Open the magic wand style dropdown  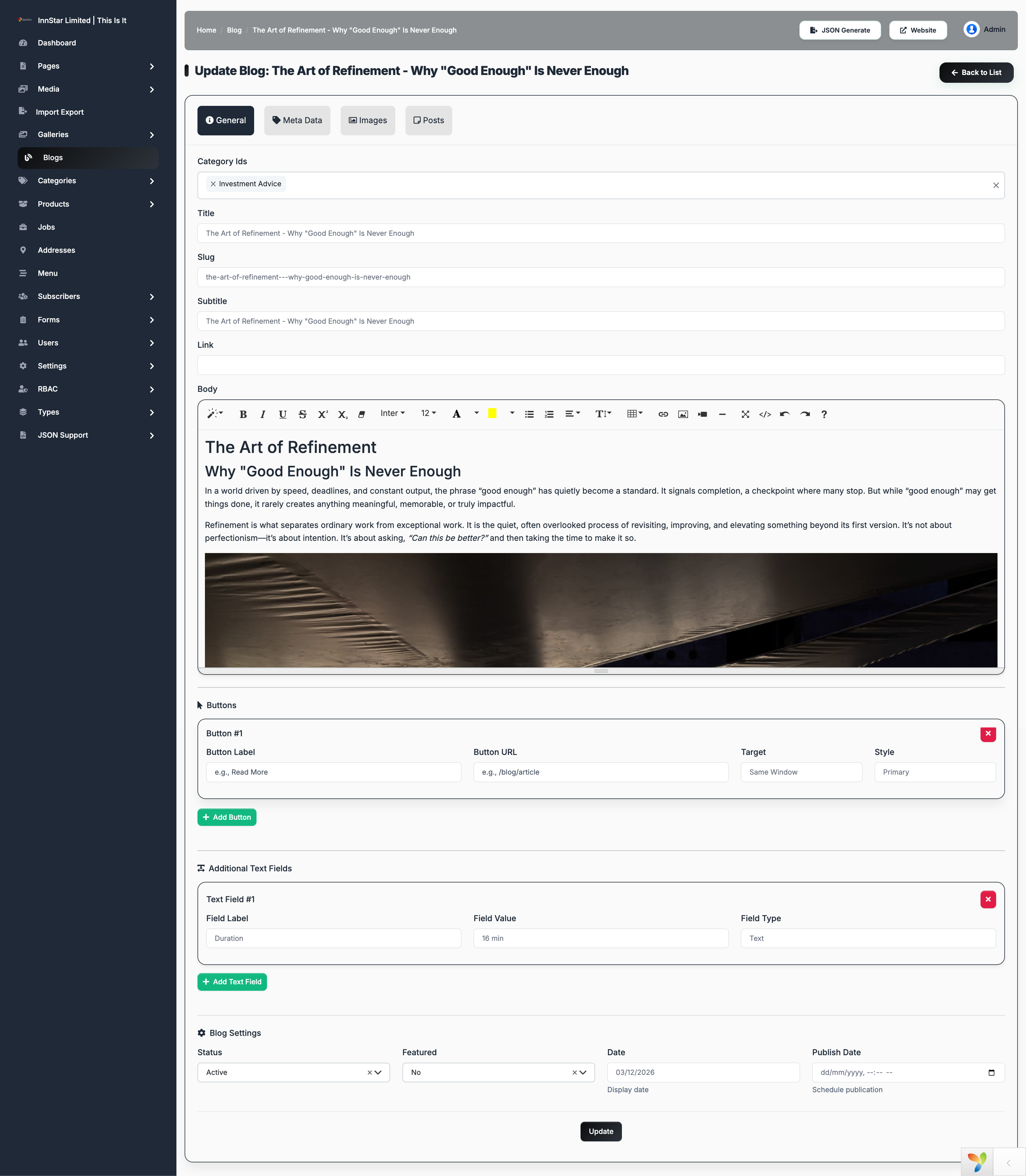tap(215, 414)
